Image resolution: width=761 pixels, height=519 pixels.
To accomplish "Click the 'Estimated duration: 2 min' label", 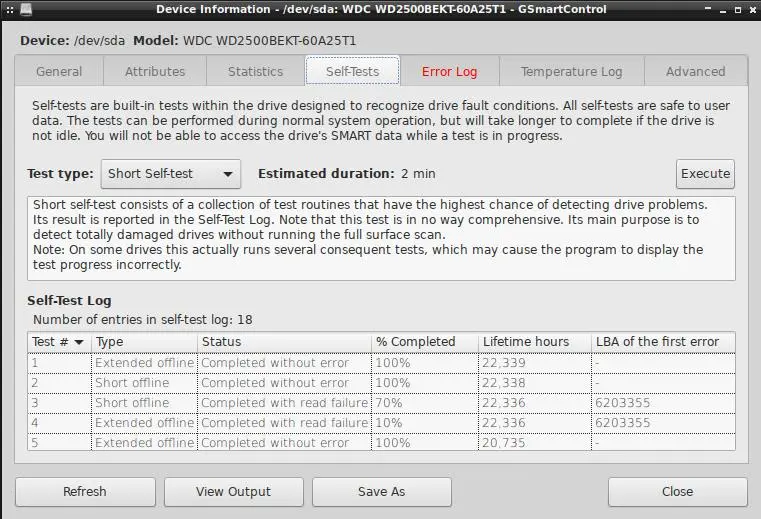I will [347, 174].
